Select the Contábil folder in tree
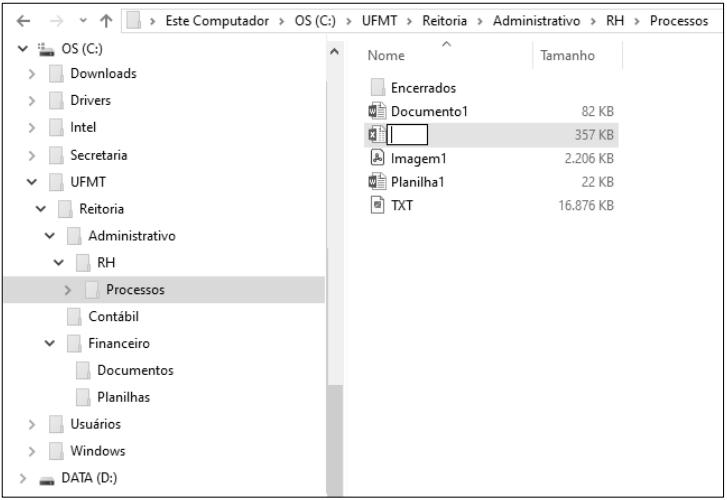Viewport: 727px width, 500px height. coord(113,317)
